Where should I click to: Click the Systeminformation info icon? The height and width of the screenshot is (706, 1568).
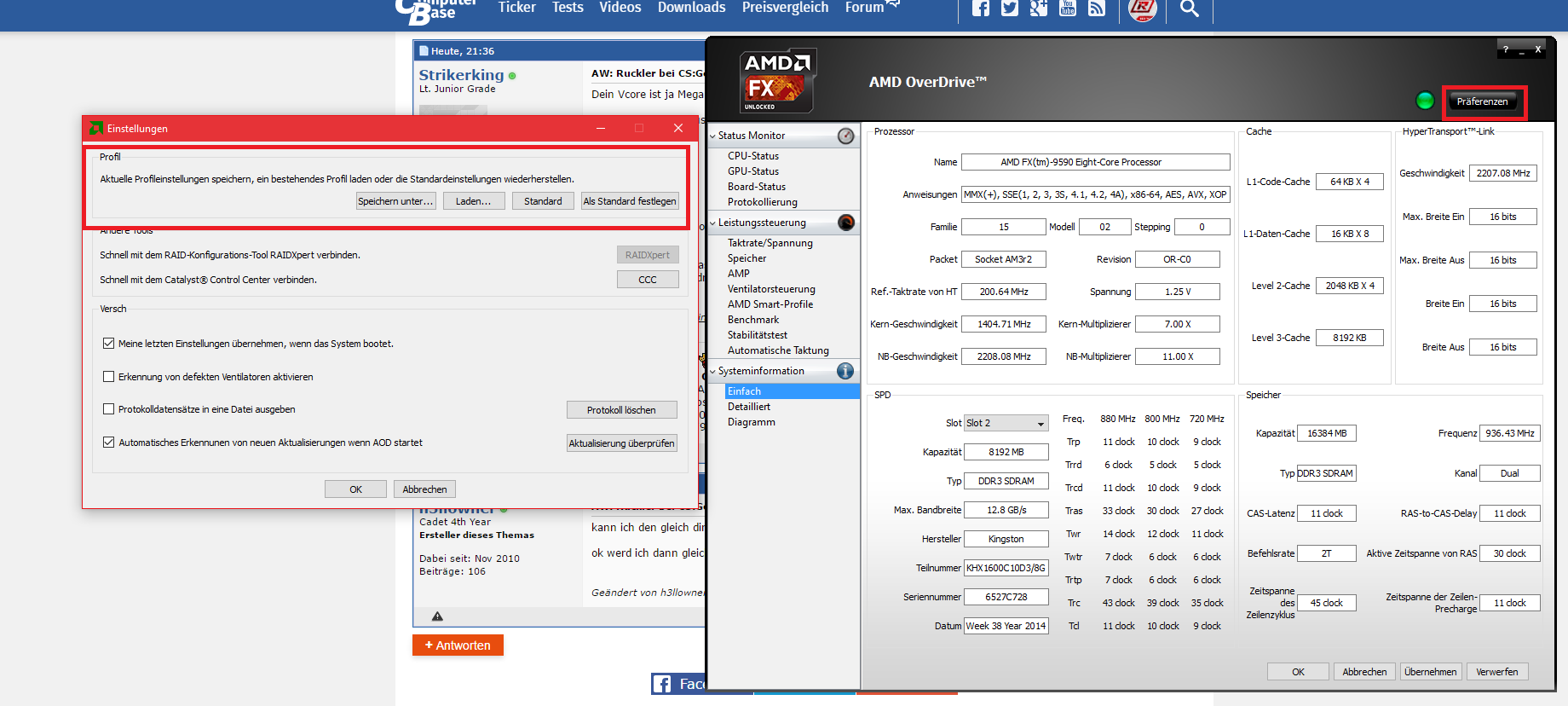tap(845, 371)
